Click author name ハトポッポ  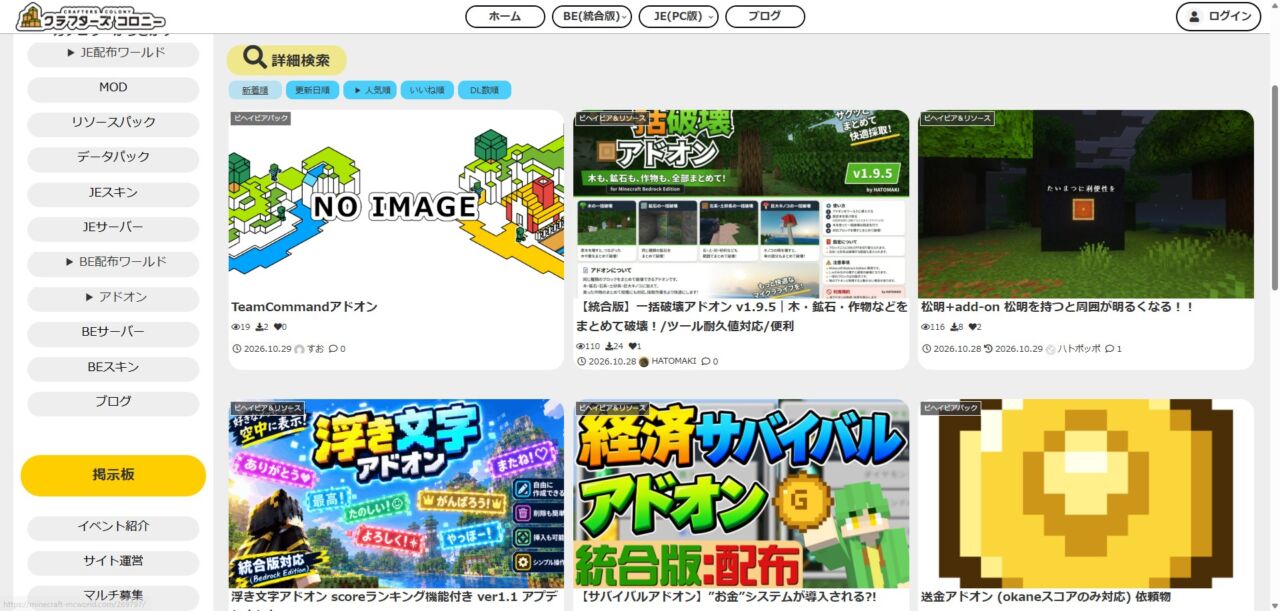point(1079,349)
